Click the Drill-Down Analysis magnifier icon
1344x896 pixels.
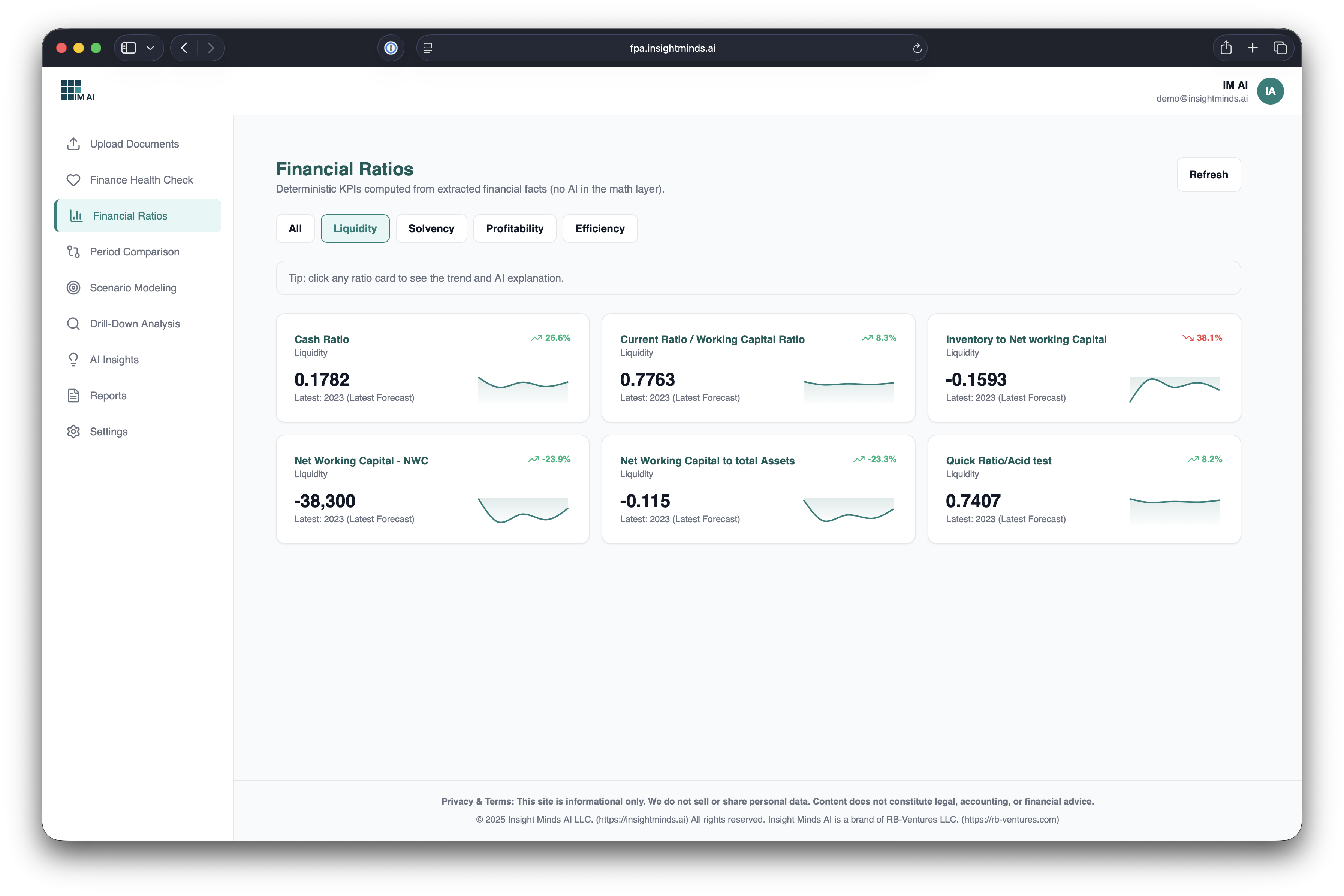click(73, 324)
